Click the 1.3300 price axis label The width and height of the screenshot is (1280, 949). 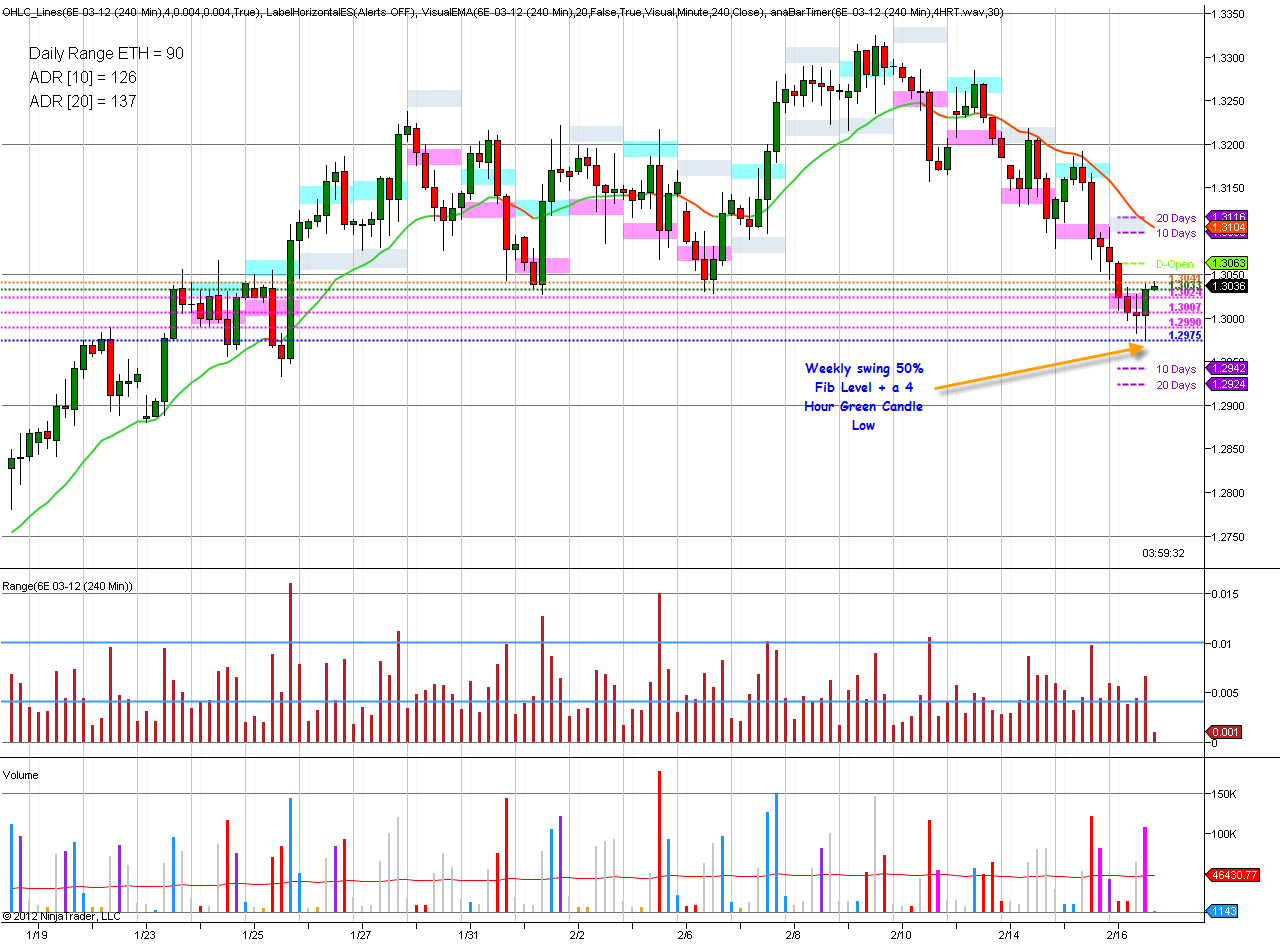(1227, 58)
